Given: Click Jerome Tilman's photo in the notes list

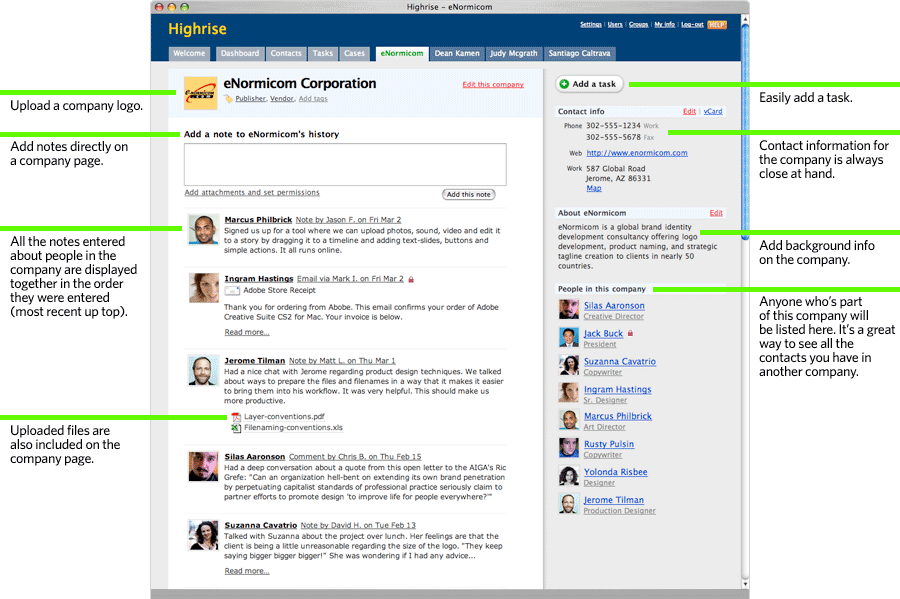Looking at the screenshot, I should (204, 370).
